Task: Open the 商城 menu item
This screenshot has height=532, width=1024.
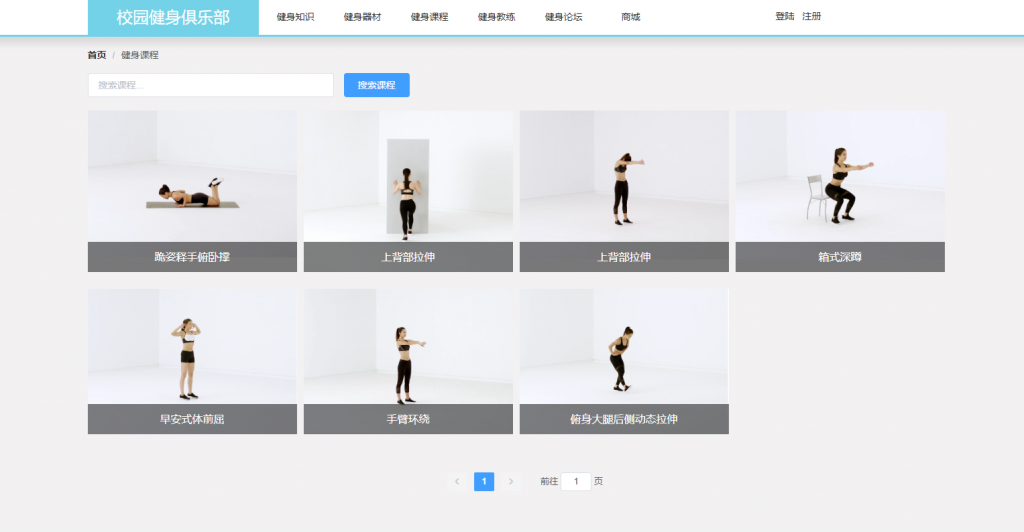Action: pos(631,17)
